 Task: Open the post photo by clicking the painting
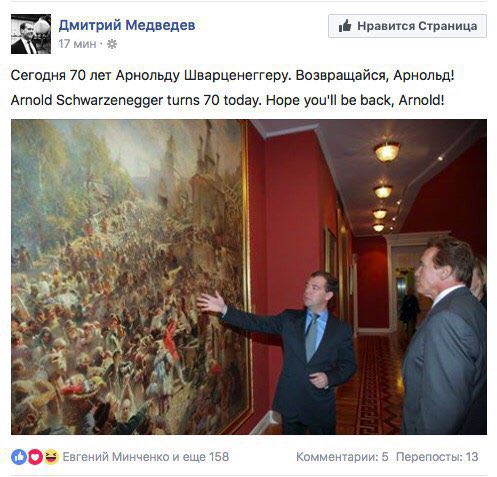[130, 277]
